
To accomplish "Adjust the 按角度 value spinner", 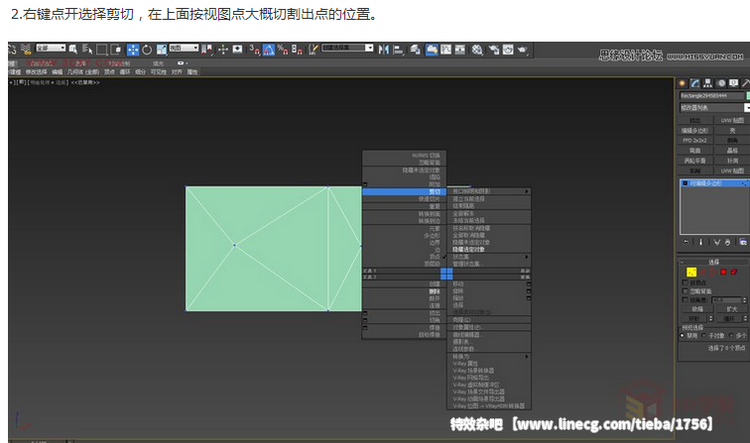I will click(x=744, y=300).
